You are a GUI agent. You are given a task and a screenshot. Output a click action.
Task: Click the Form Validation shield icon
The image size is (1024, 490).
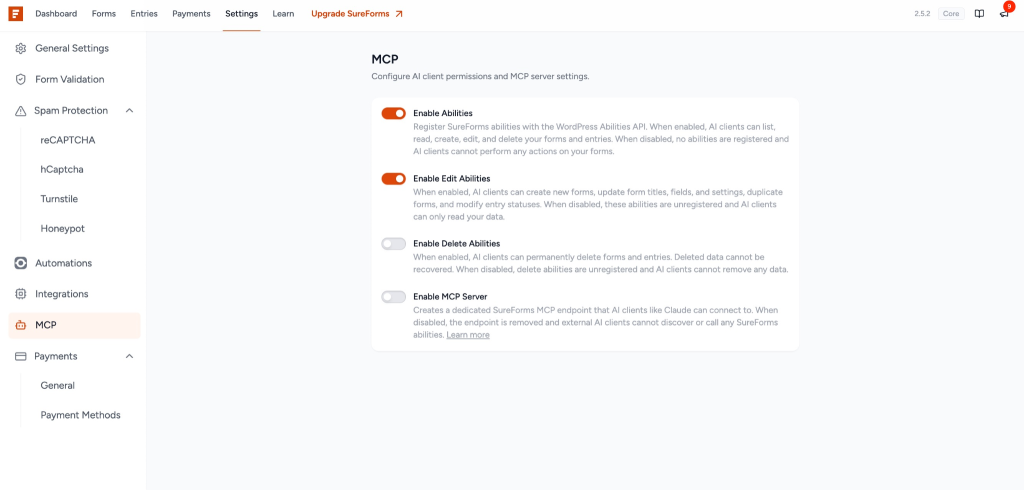(21, 79)
